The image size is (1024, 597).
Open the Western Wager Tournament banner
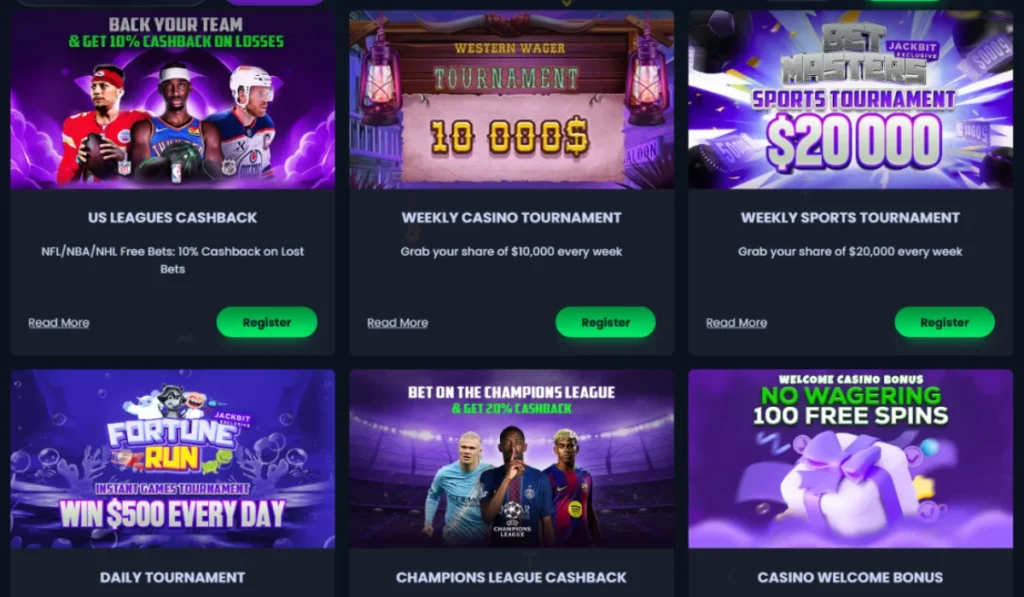(511, 99)
